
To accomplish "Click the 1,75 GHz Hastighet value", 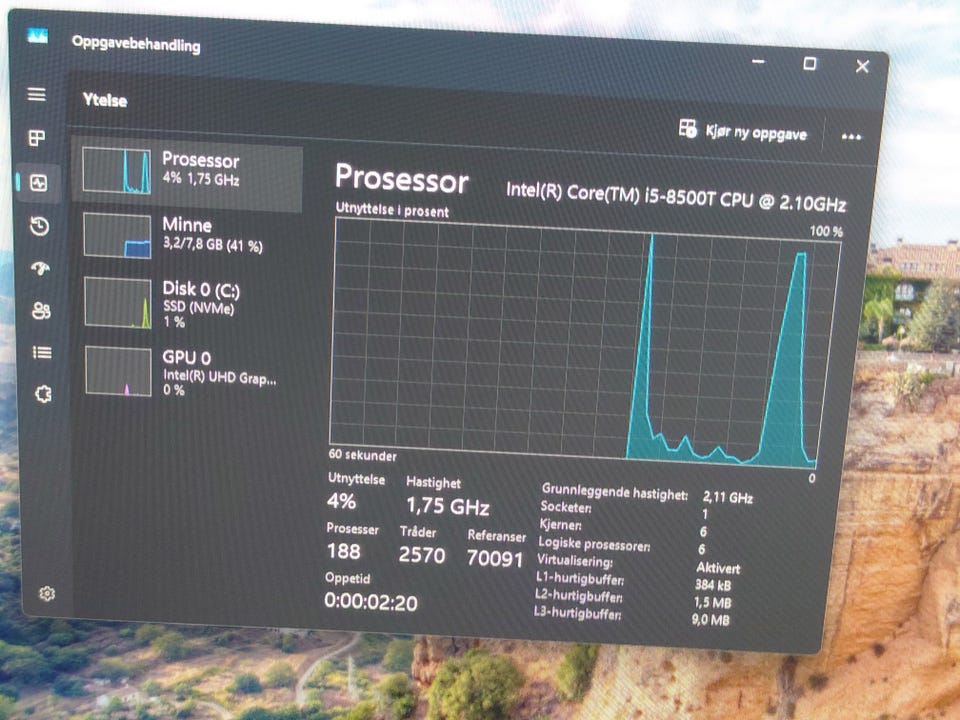I will [448, 506].
